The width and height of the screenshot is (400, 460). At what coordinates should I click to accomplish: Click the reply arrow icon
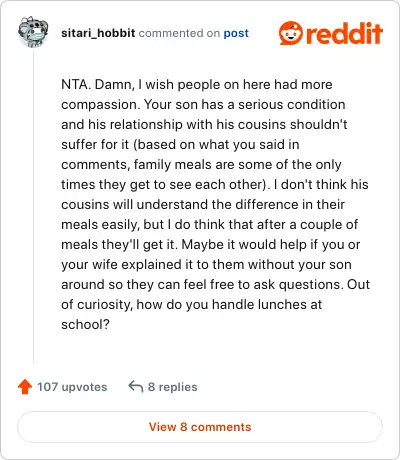coord(136,387)
